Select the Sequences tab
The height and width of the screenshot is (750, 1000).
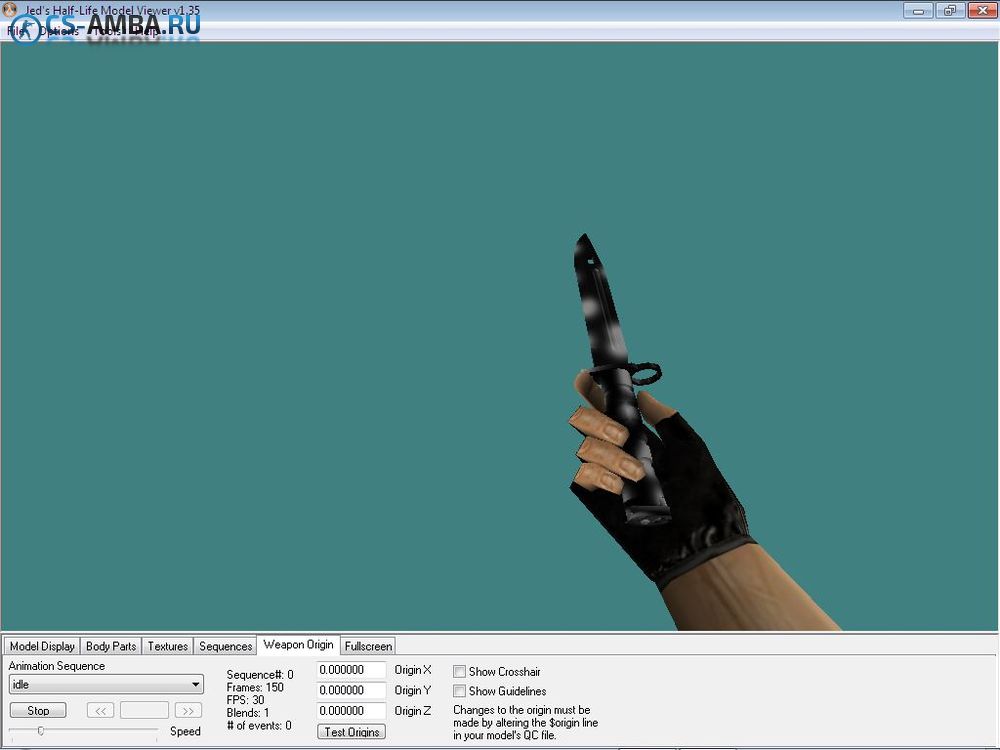(226, 646)
